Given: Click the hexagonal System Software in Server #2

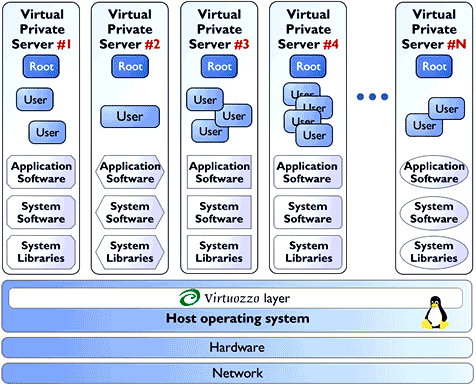Looking at the screenshot, I should [130, 212].
